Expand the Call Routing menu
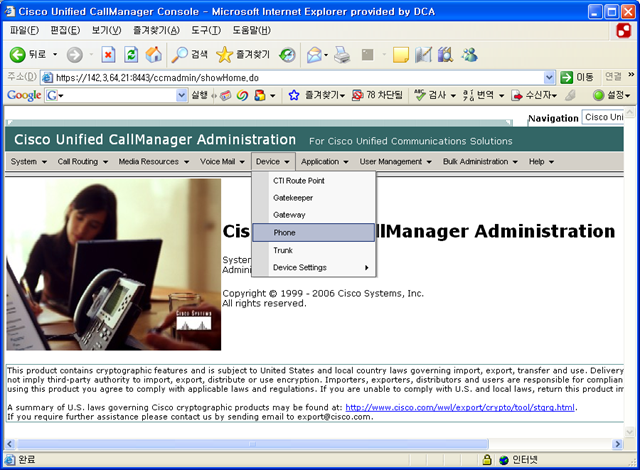The image size is (640, 470). click(82, 162)
